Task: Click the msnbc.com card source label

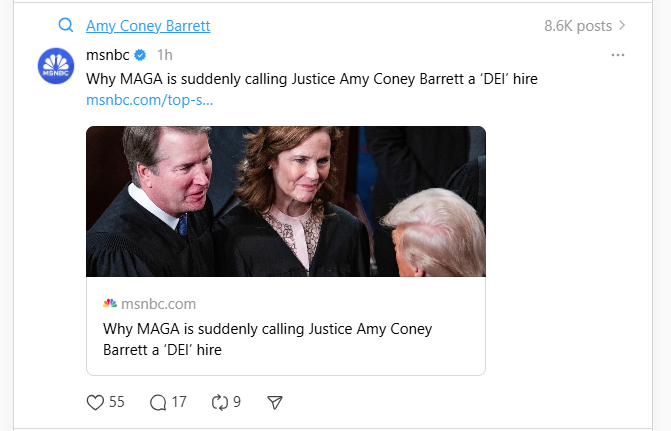Action: pos(158,303)
